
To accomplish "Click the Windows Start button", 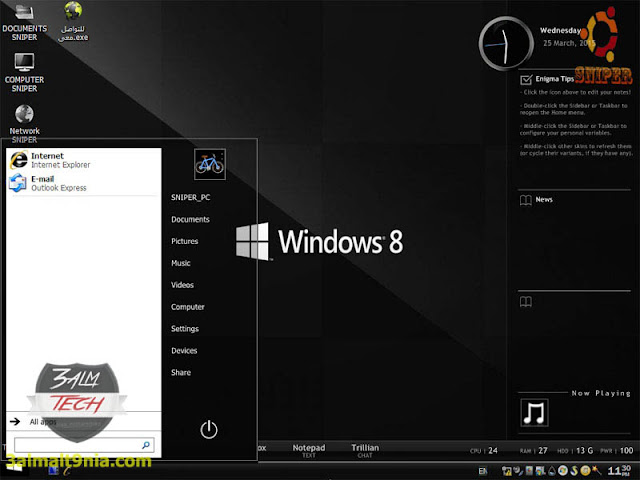I will pos(13,469).
